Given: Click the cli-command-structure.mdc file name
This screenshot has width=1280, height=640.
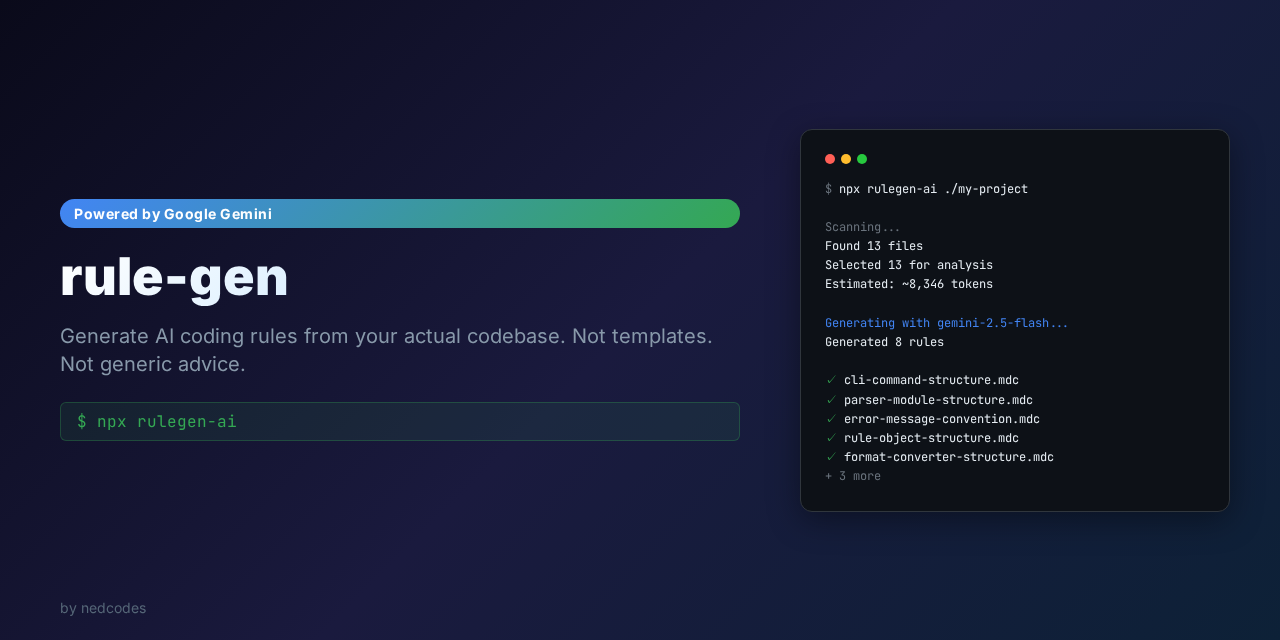Looking at the screenshot, I should coord(931,380).
